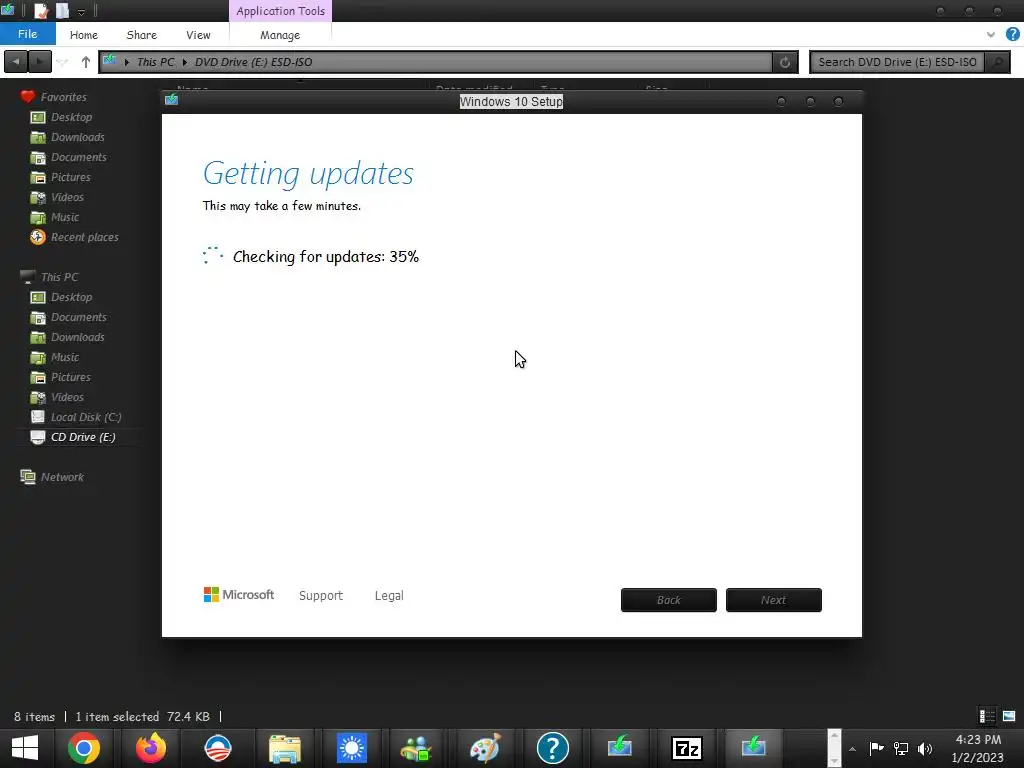
Task: Click the Properties icon in the quick access toolbar
Action: (x=41, y=10)
